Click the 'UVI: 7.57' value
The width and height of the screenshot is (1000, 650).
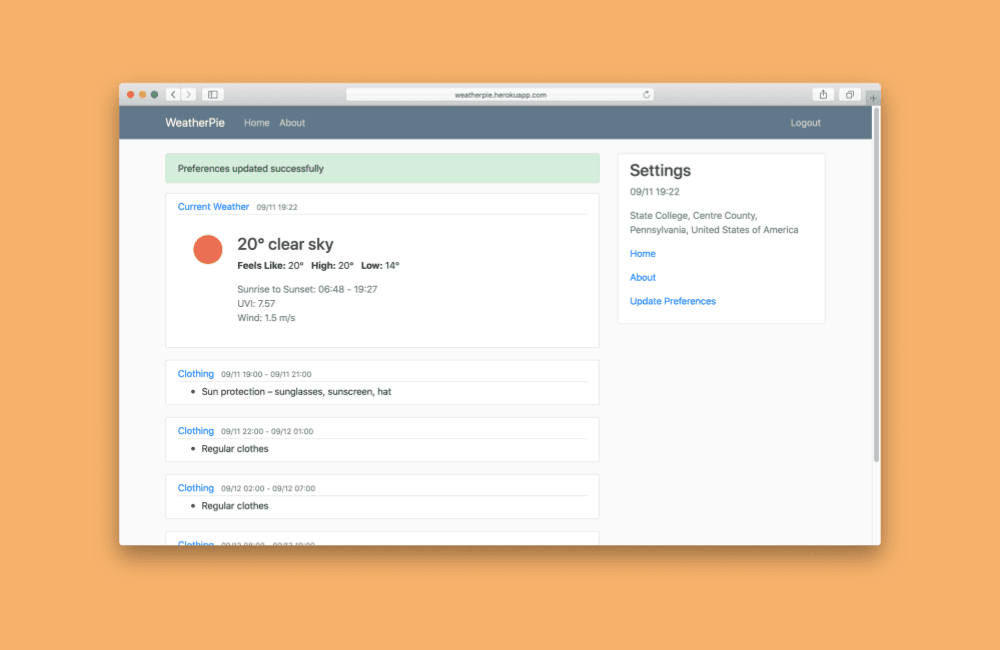point(256,304)
